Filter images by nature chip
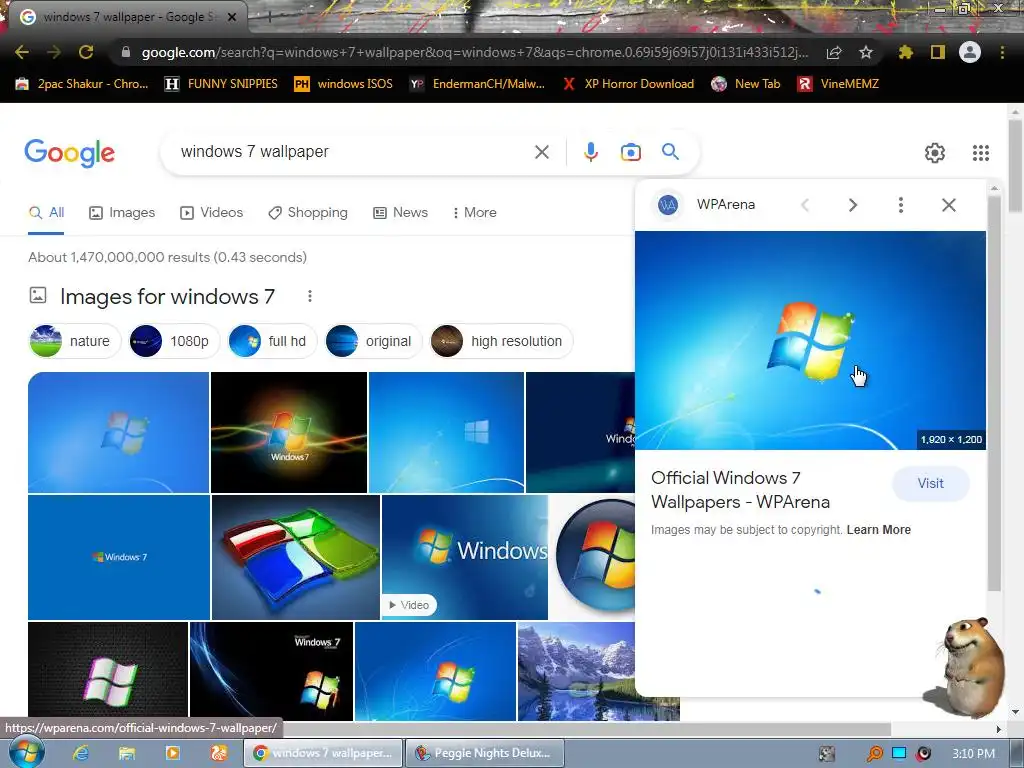Viewport: 1024px width, 768px height. point(74,341)
